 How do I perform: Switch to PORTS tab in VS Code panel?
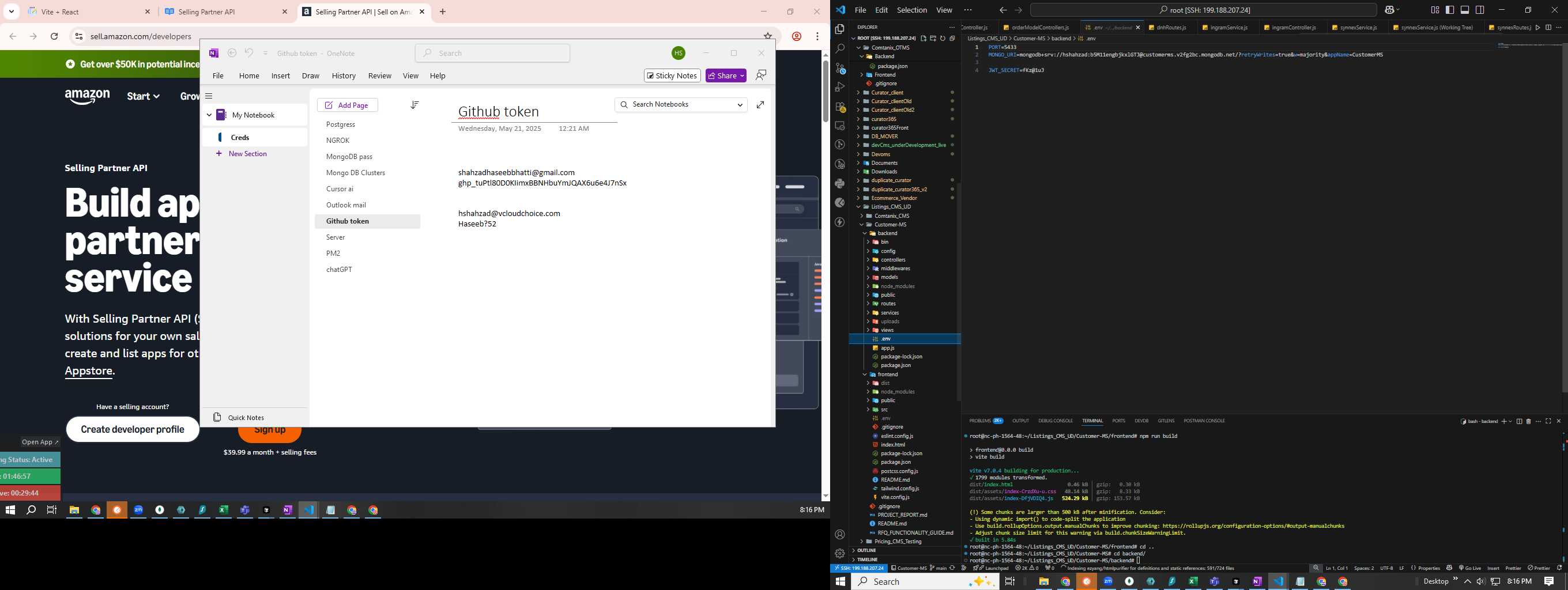(x=1119, y=421)
